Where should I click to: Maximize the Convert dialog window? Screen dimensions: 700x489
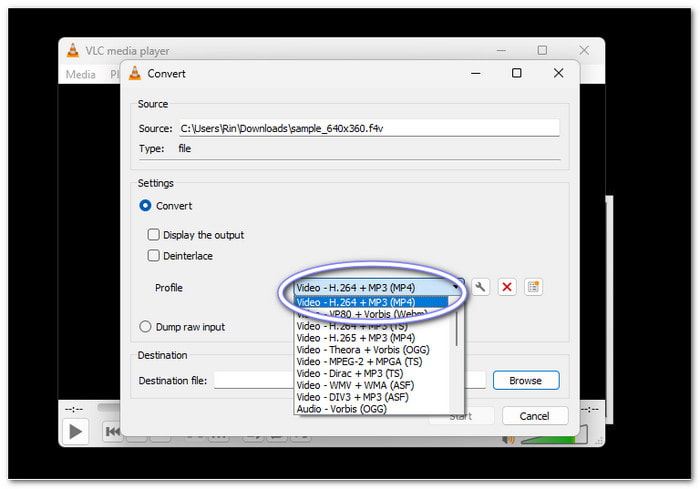click(517, 73)
